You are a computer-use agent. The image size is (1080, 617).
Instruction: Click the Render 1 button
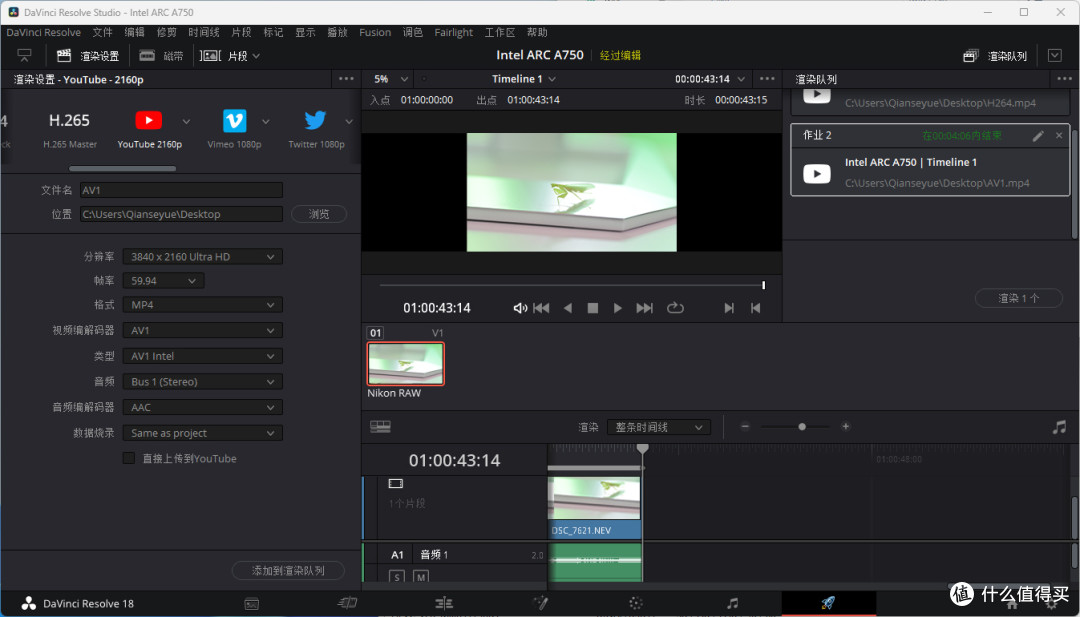(x=1019, y=298)
